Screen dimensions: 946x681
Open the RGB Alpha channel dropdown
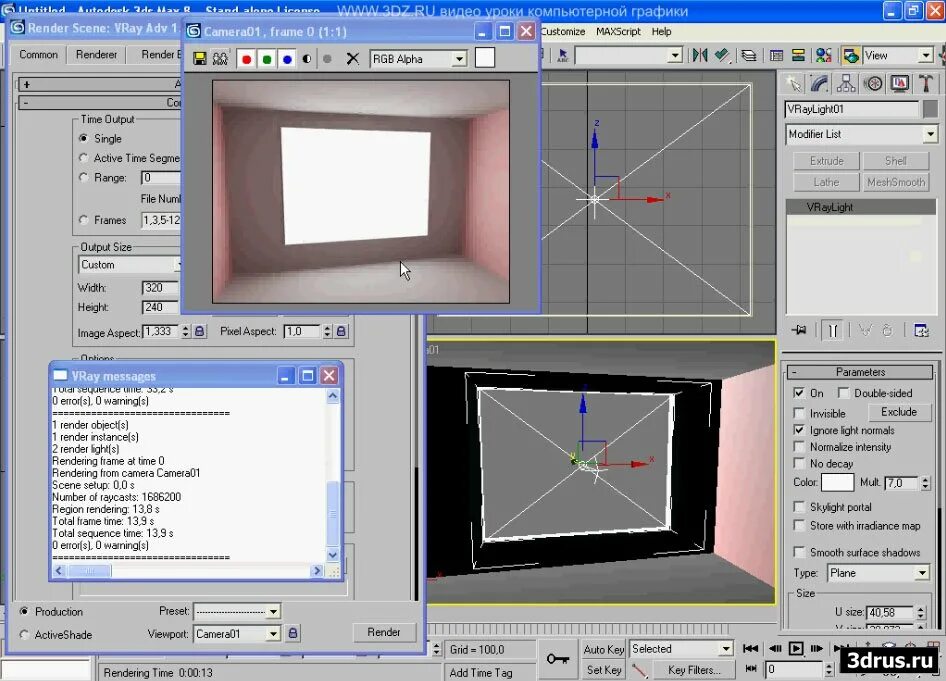[458, 58]
